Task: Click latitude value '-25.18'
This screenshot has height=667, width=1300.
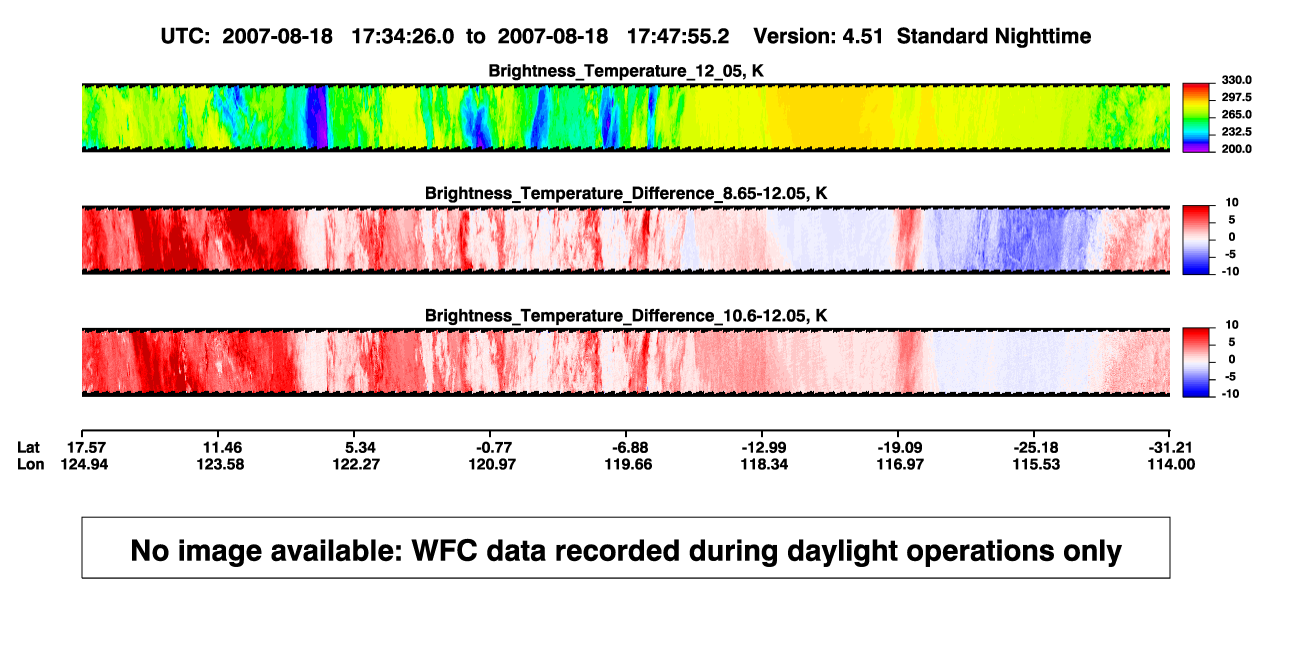Action: tap(1035, 446)
